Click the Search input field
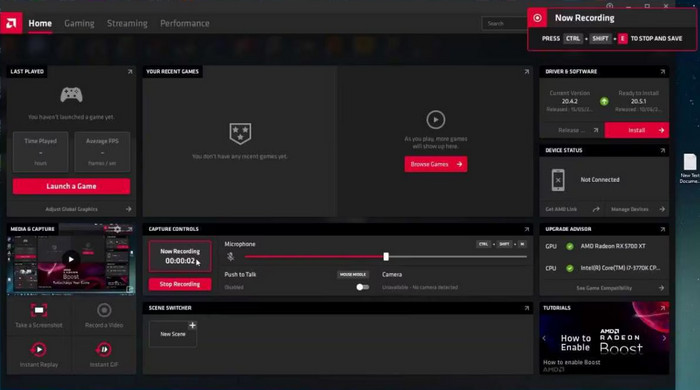This screenshot has height=390, width=700. pos(504,23)
